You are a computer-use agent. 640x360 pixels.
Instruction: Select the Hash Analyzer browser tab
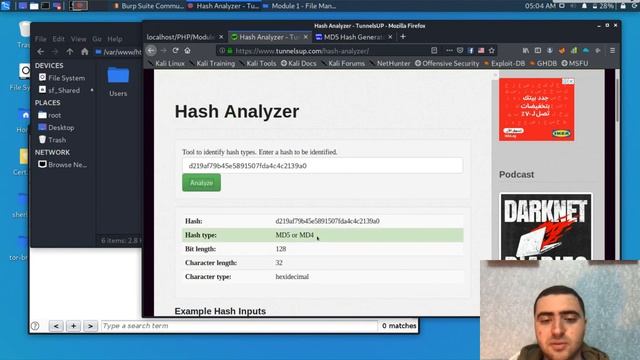[x=269, y=37]
